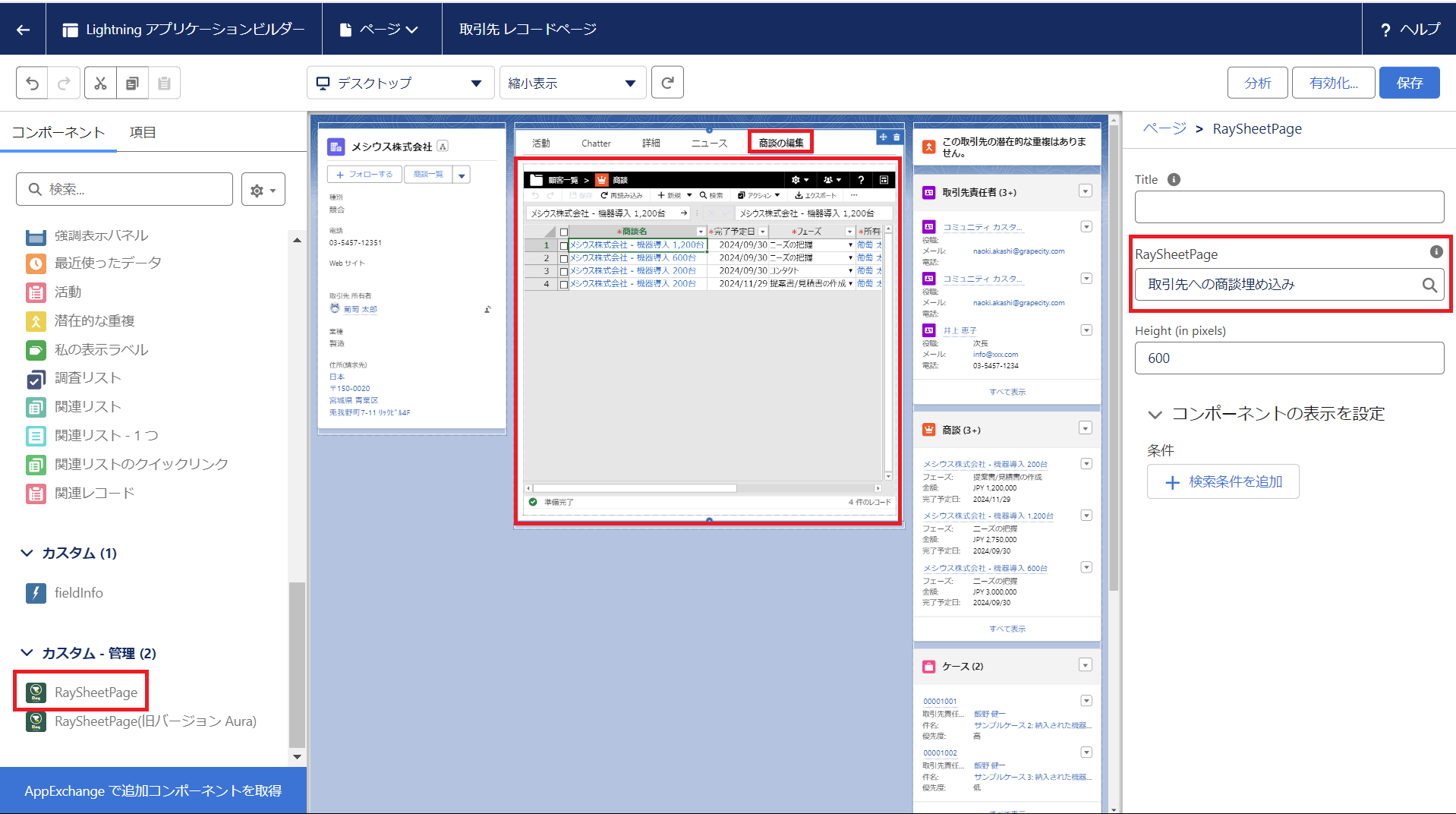Select the fieldInfo custom component
The image size is (1456, 814).
(65, 593)
